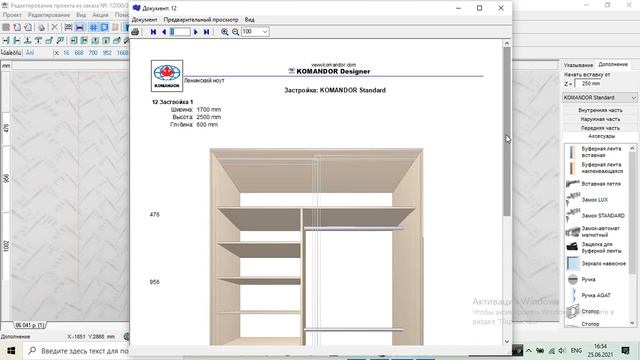Screen dimensions: 640x360
Task: Go to previous page of document
Action: [164, 32]
